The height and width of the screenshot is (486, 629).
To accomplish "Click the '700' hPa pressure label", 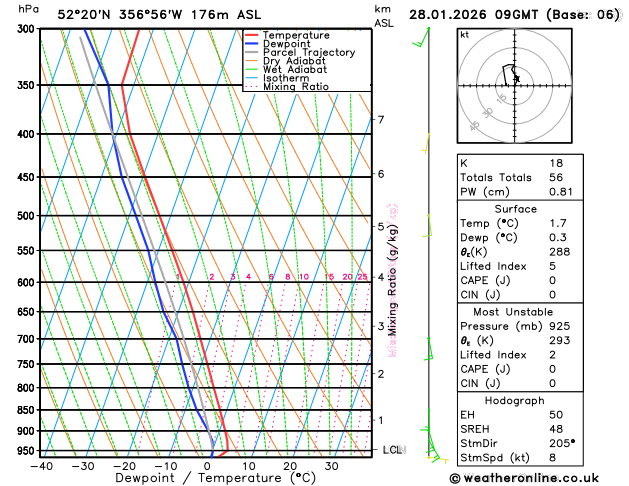I will click(x=28, y=339).
